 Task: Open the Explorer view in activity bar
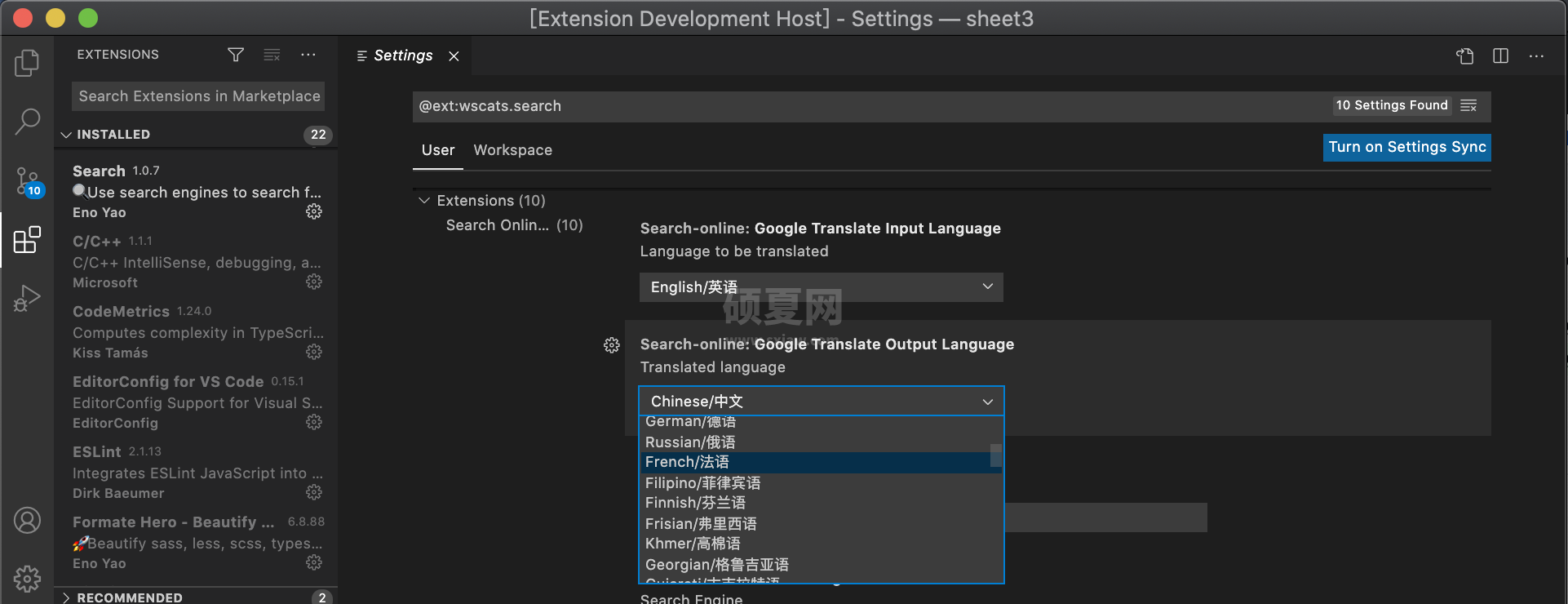(x=27, y=63)
